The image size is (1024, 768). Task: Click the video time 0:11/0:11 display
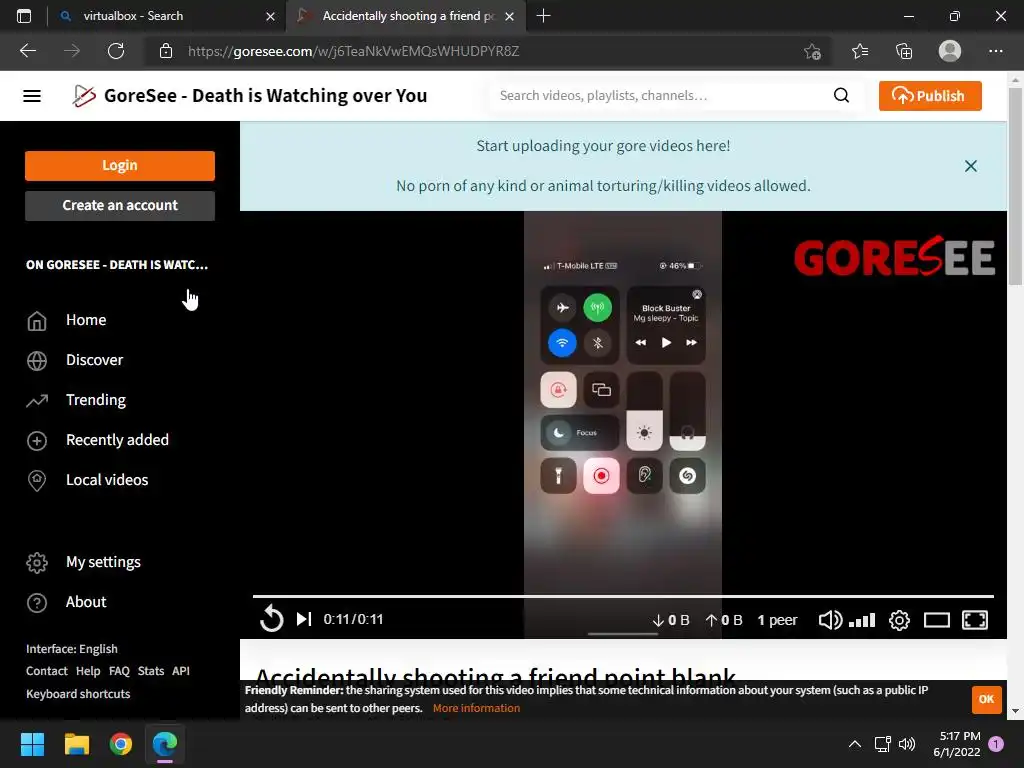coord(353,619)
